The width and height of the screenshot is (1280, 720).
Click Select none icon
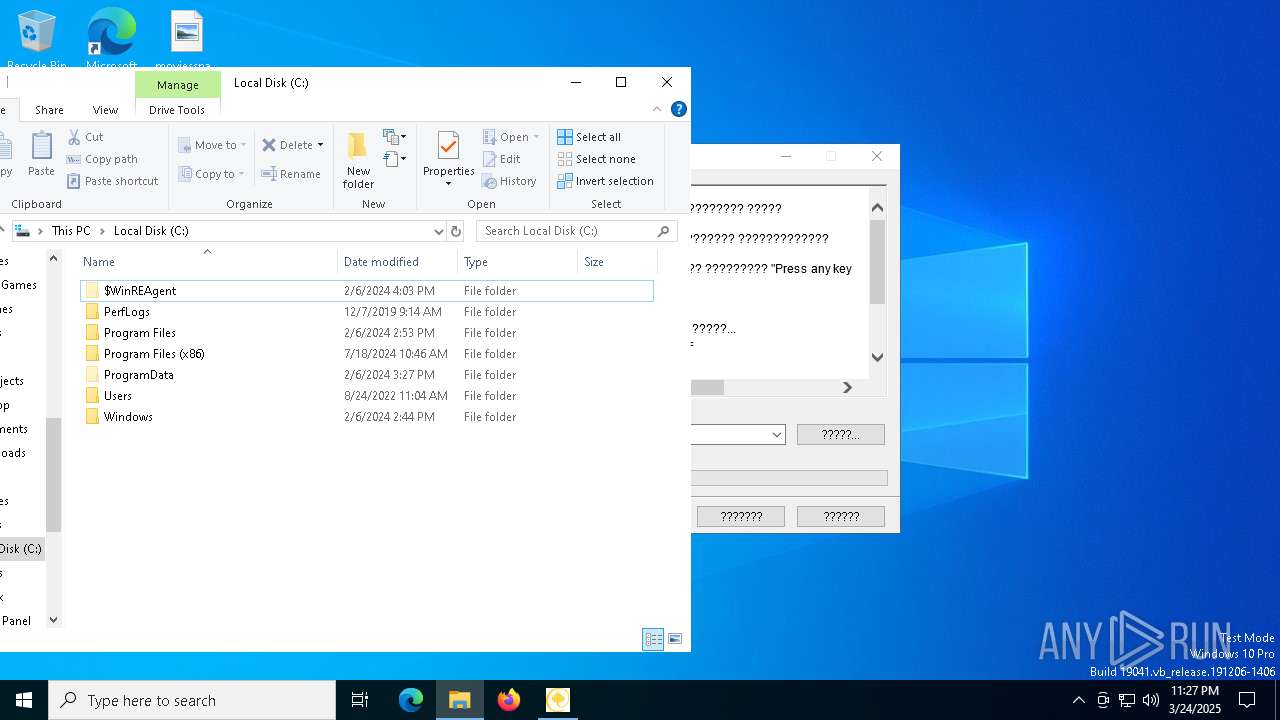click(565, 159)
